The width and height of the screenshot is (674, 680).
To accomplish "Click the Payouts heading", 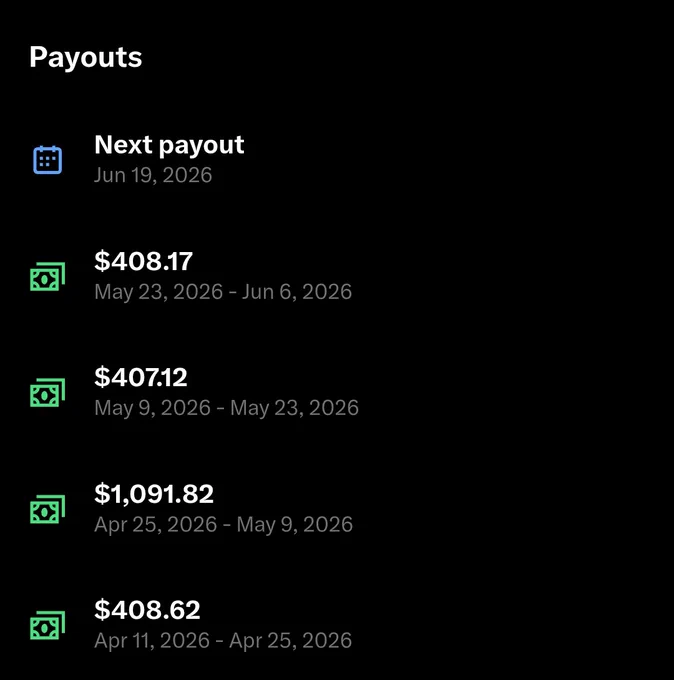I will click(x=86, y=57).
